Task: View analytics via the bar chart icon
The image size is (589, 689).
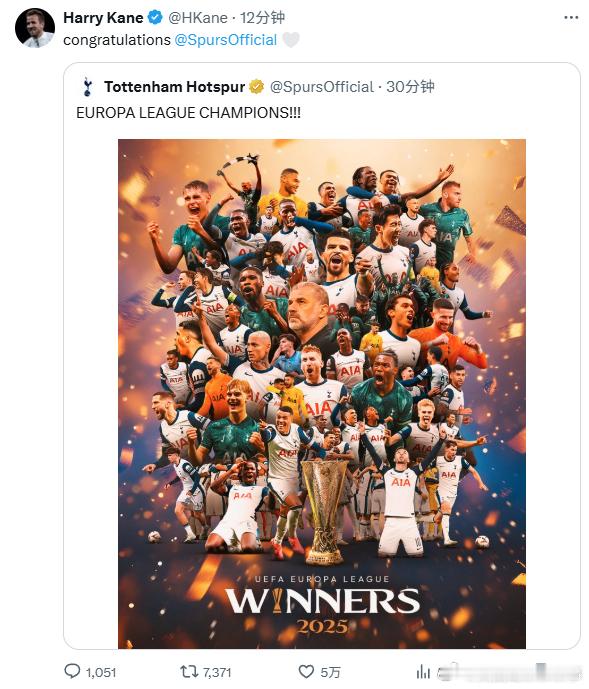Action: (x=423, y=671)
